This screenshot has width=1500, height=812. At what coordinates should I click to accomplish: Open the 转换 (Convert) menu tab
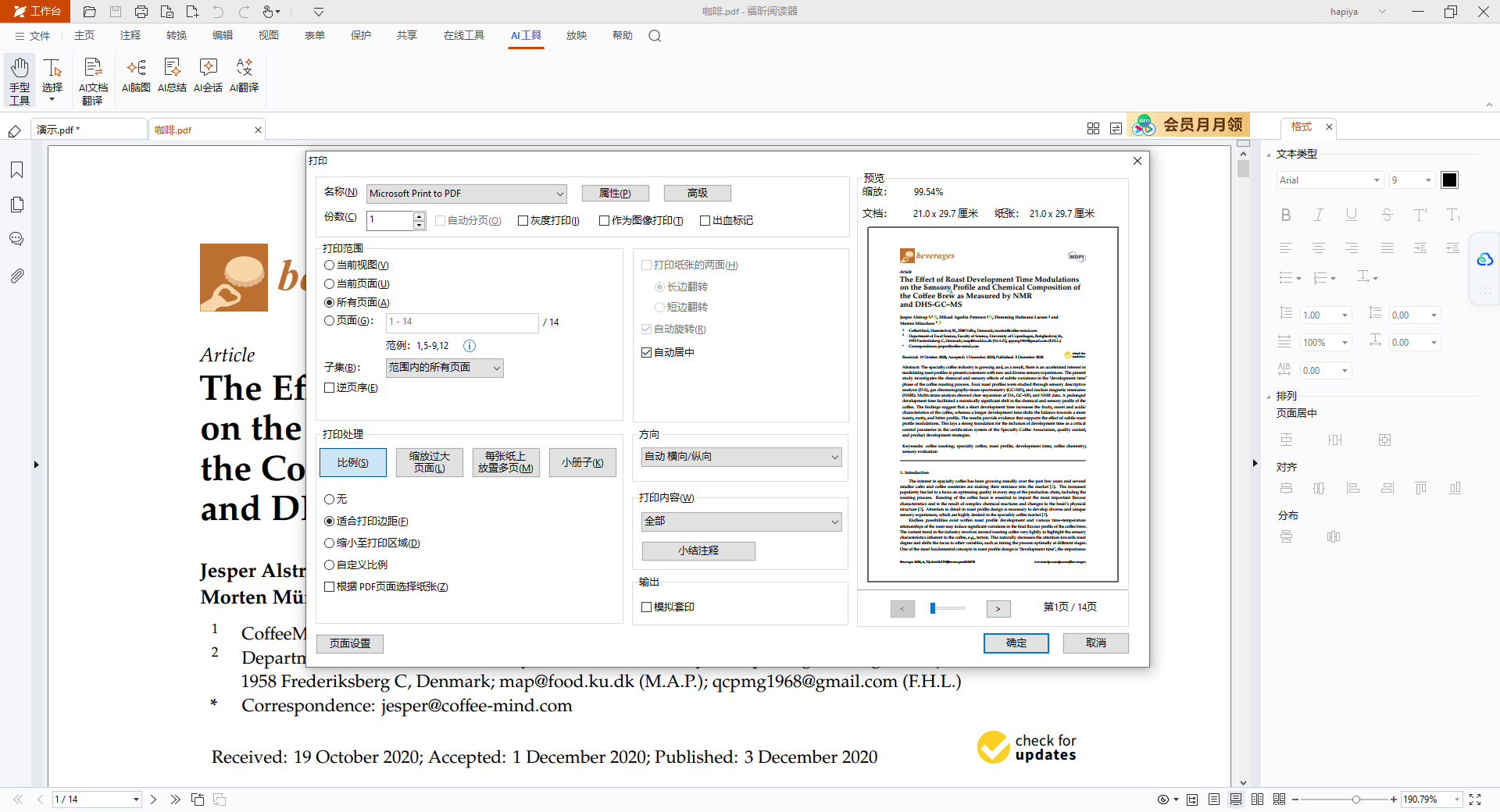tap(177, 36)
